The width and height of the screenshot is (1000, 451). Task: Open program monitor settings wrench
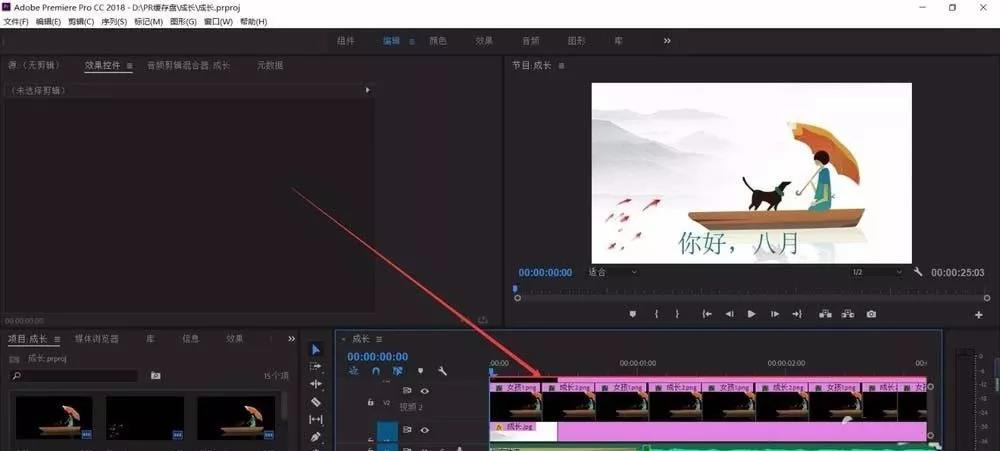918,272
